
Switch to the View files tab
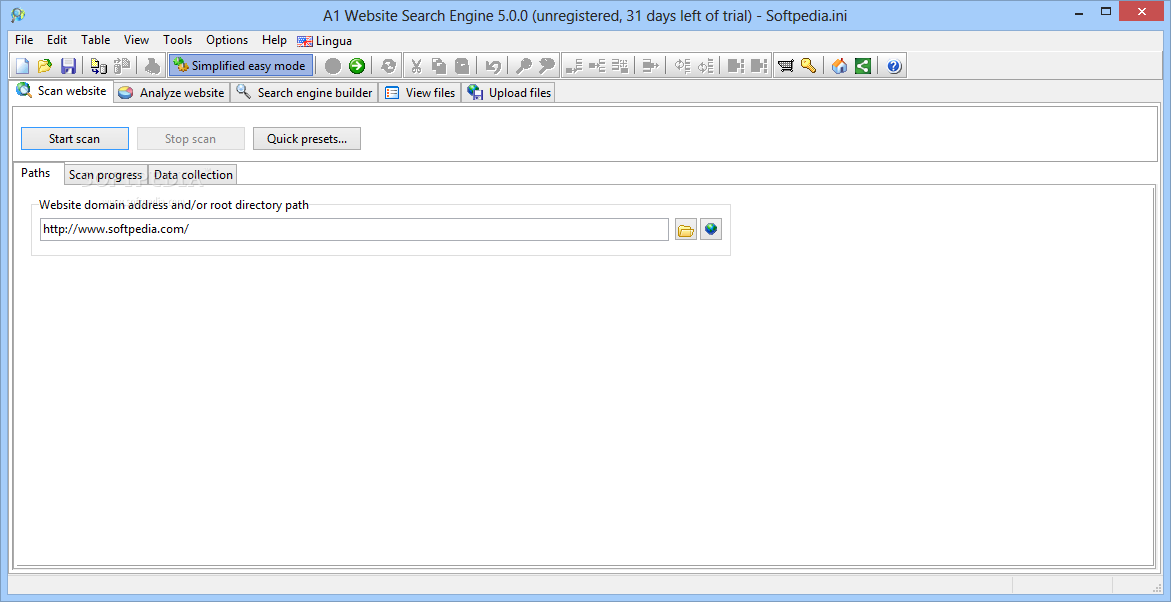coord(420,93)
